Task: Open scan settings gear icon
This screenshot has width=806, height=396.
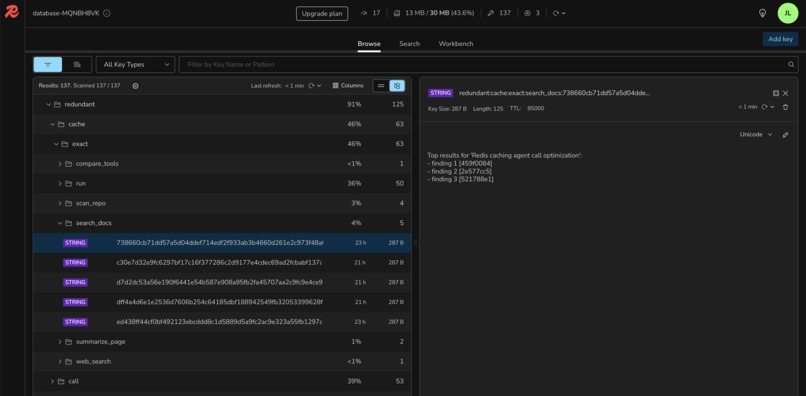Action: tap(136, 86)
